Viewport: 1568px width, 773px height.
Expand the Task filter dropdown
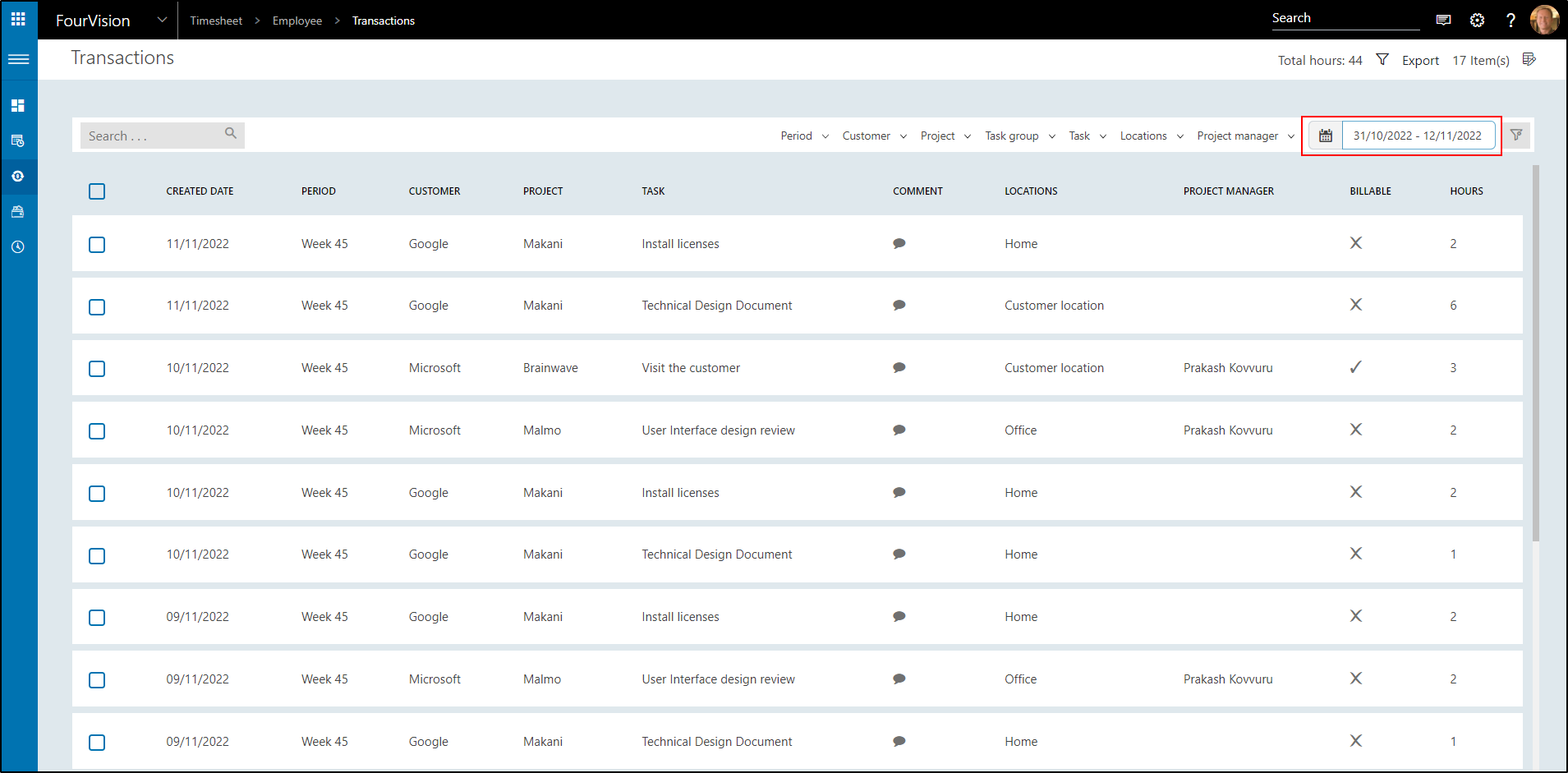point(1087,136)
